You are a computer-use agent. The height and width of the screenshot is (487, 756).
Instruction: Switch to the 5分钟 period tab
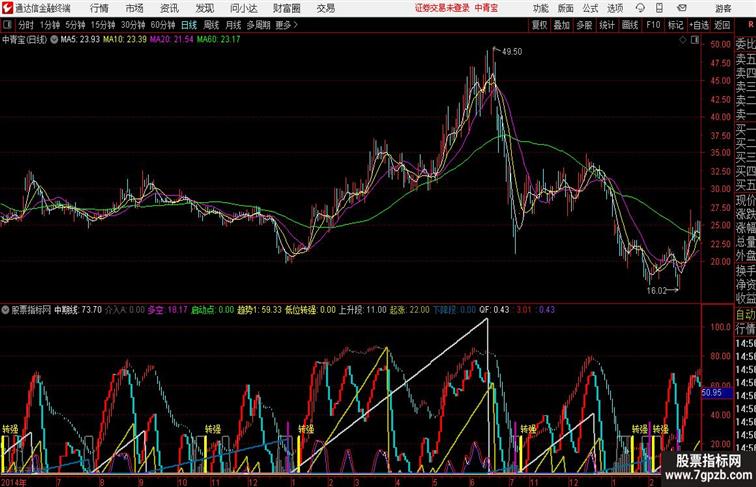(x=75, y=25)
